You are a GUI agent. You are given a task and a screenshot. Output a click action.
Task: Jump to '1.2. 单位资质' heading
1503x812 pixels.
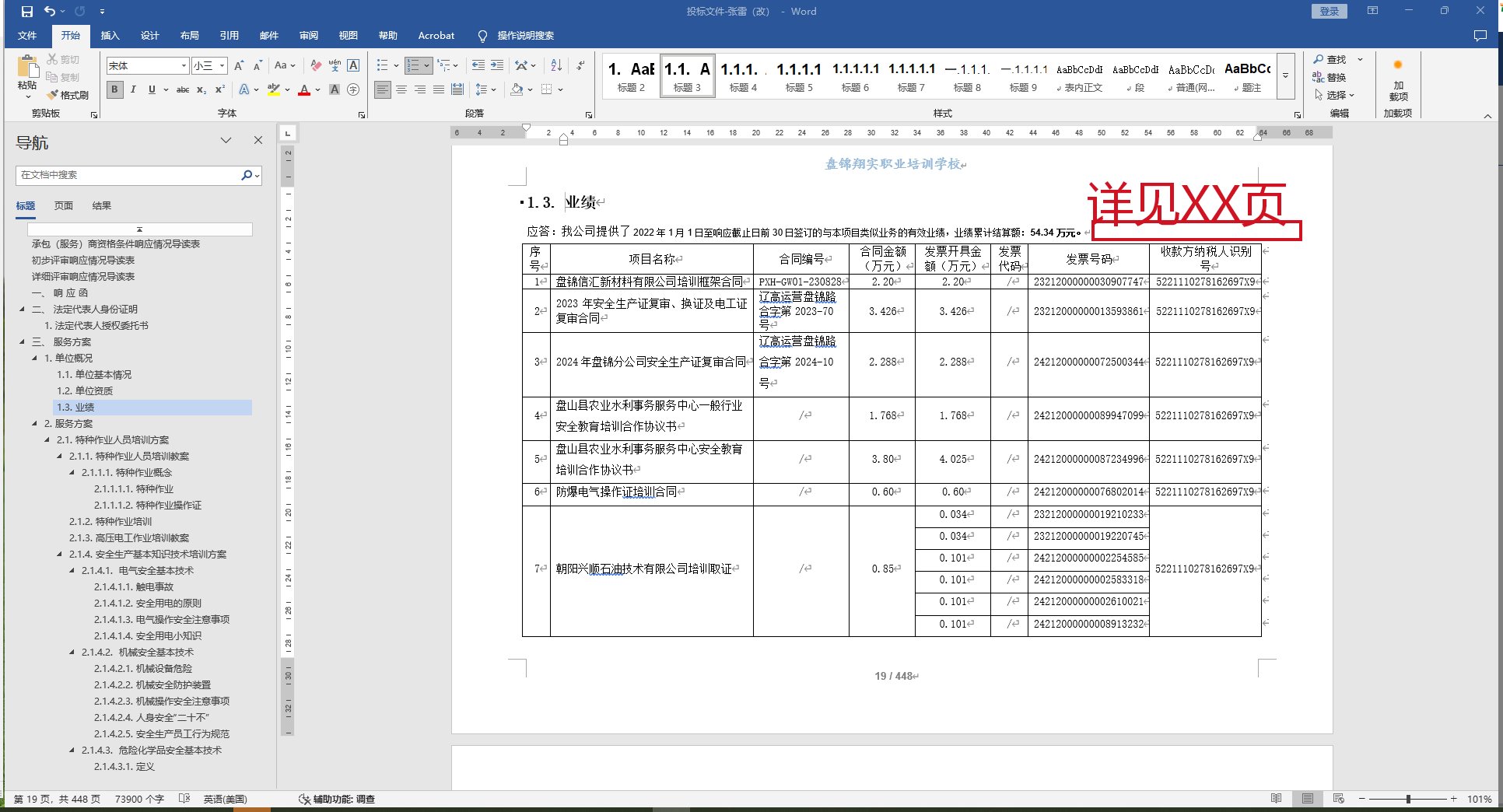click(x=85, y=391)
